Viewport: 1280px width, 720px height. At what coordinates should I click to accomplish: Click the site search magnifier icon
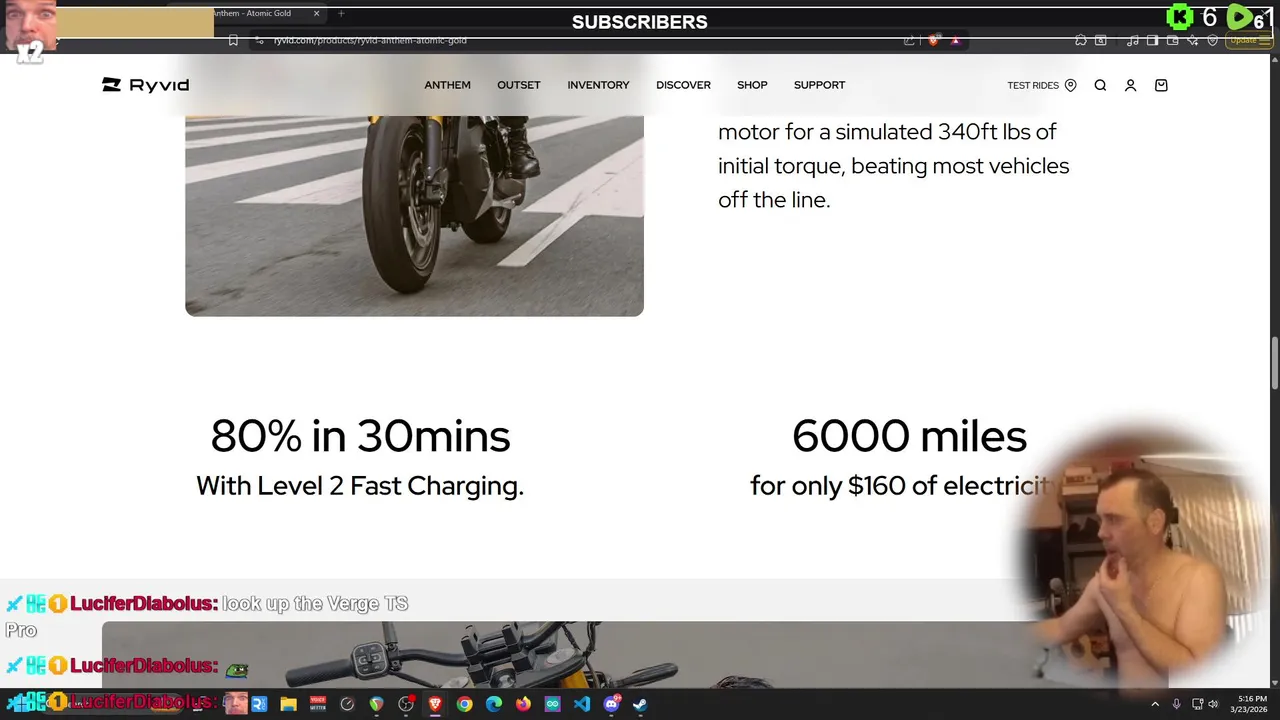(1100, 85)
